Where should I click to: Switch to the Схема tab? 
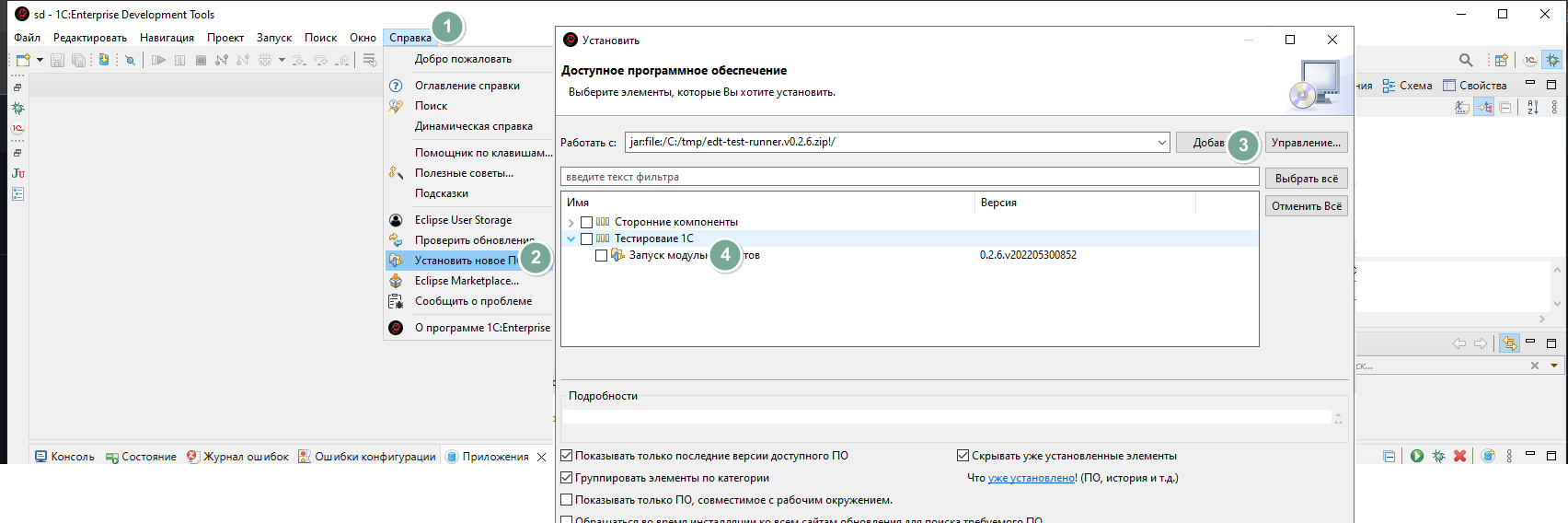click(1407, 86)
